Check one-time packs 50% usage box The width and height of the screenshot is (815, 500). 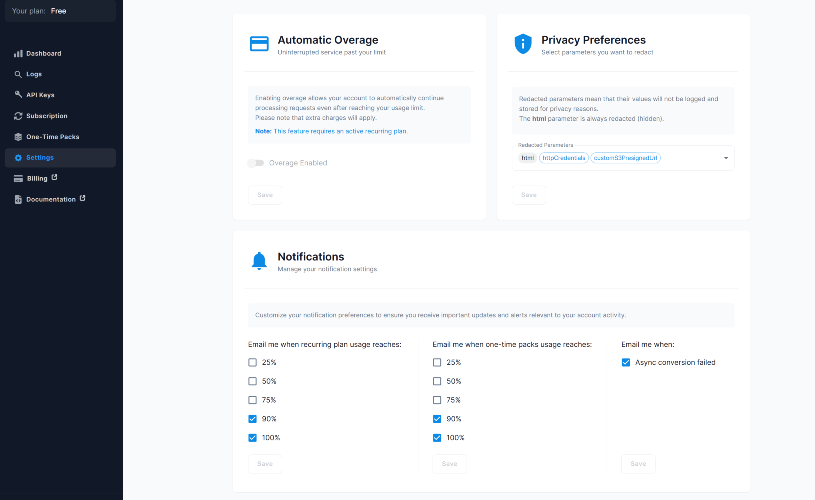point(437,381)
